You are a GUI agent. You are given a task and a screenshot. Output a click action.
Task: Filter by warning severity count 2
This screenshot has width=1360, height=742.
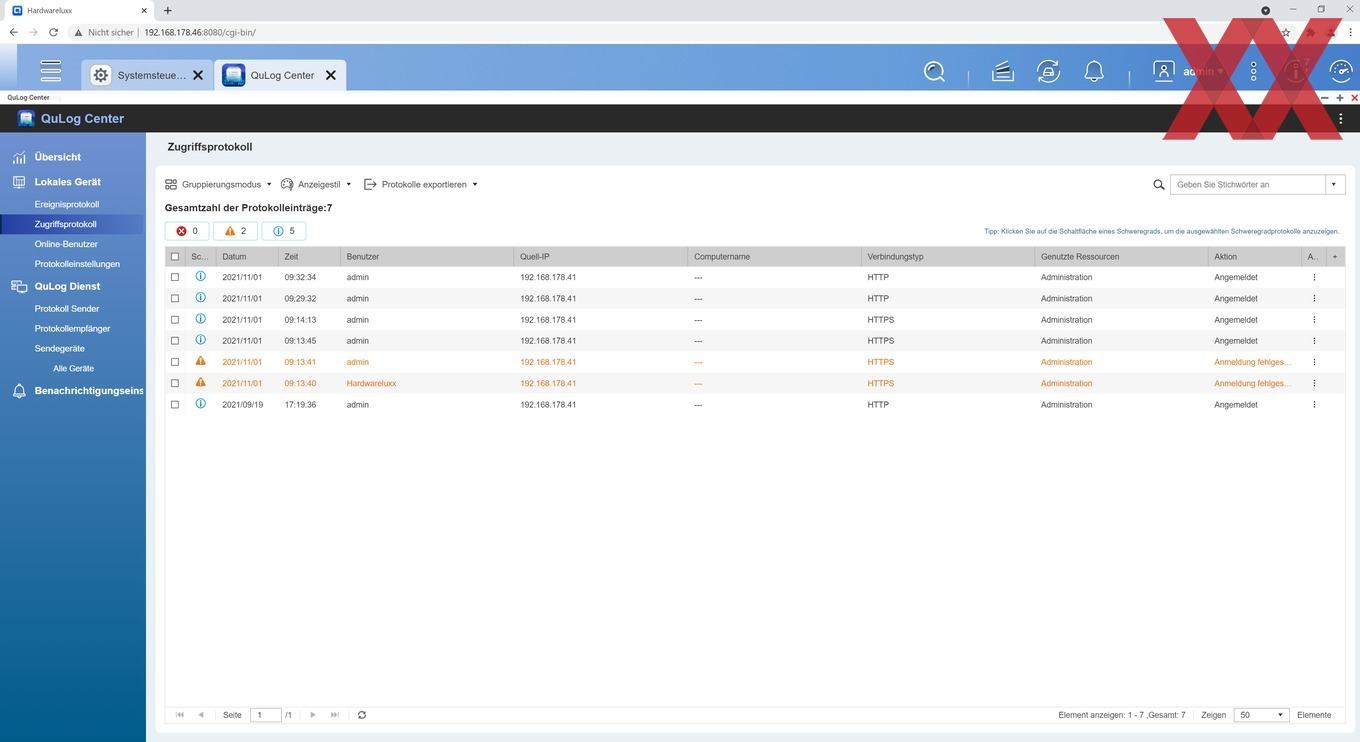[x=235, y=231]
